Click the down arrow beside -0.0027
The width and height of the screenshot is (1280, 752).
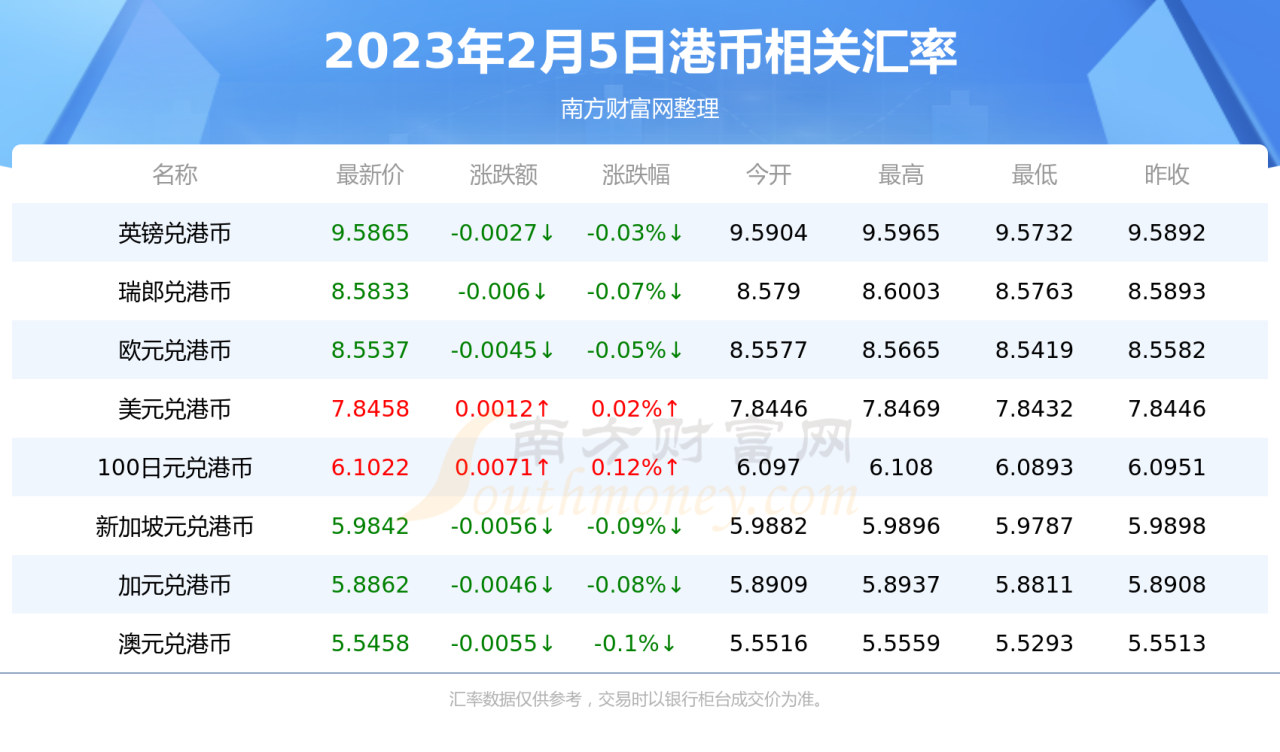(547, 234)
